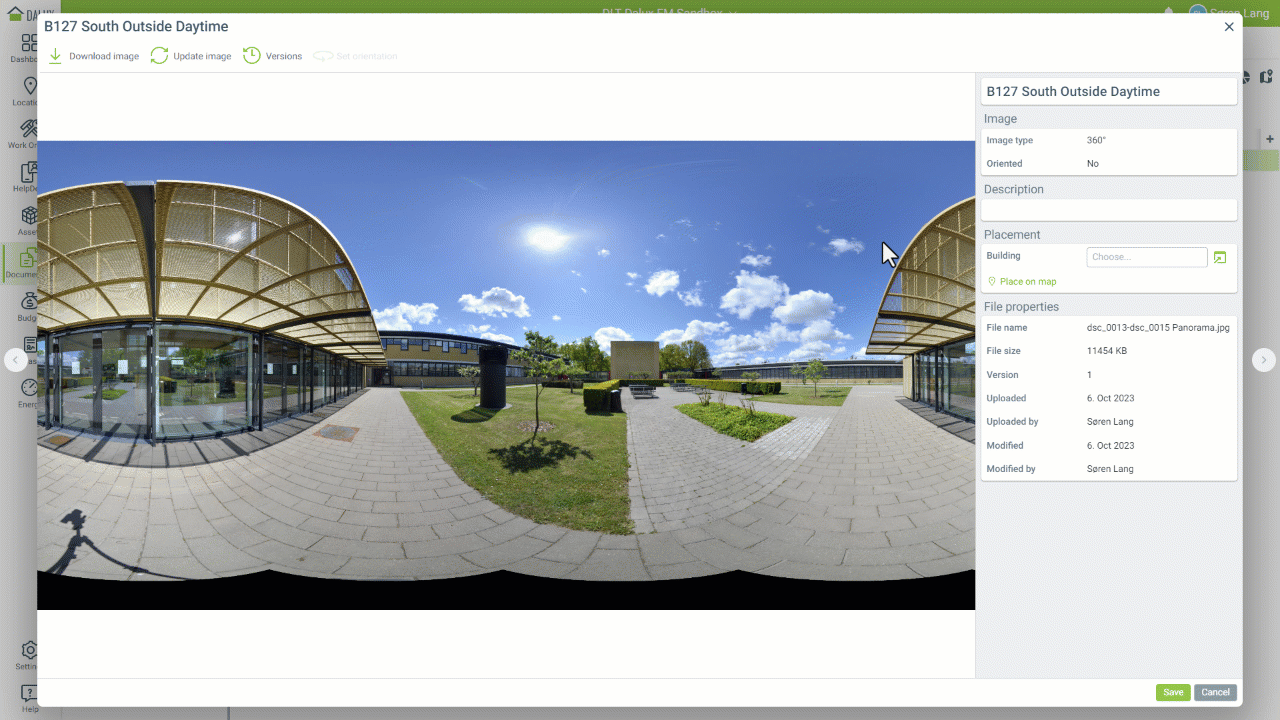Screen dimensions: 1280x720
Task: Click the Place on map link
Action: coord(1027,282)
